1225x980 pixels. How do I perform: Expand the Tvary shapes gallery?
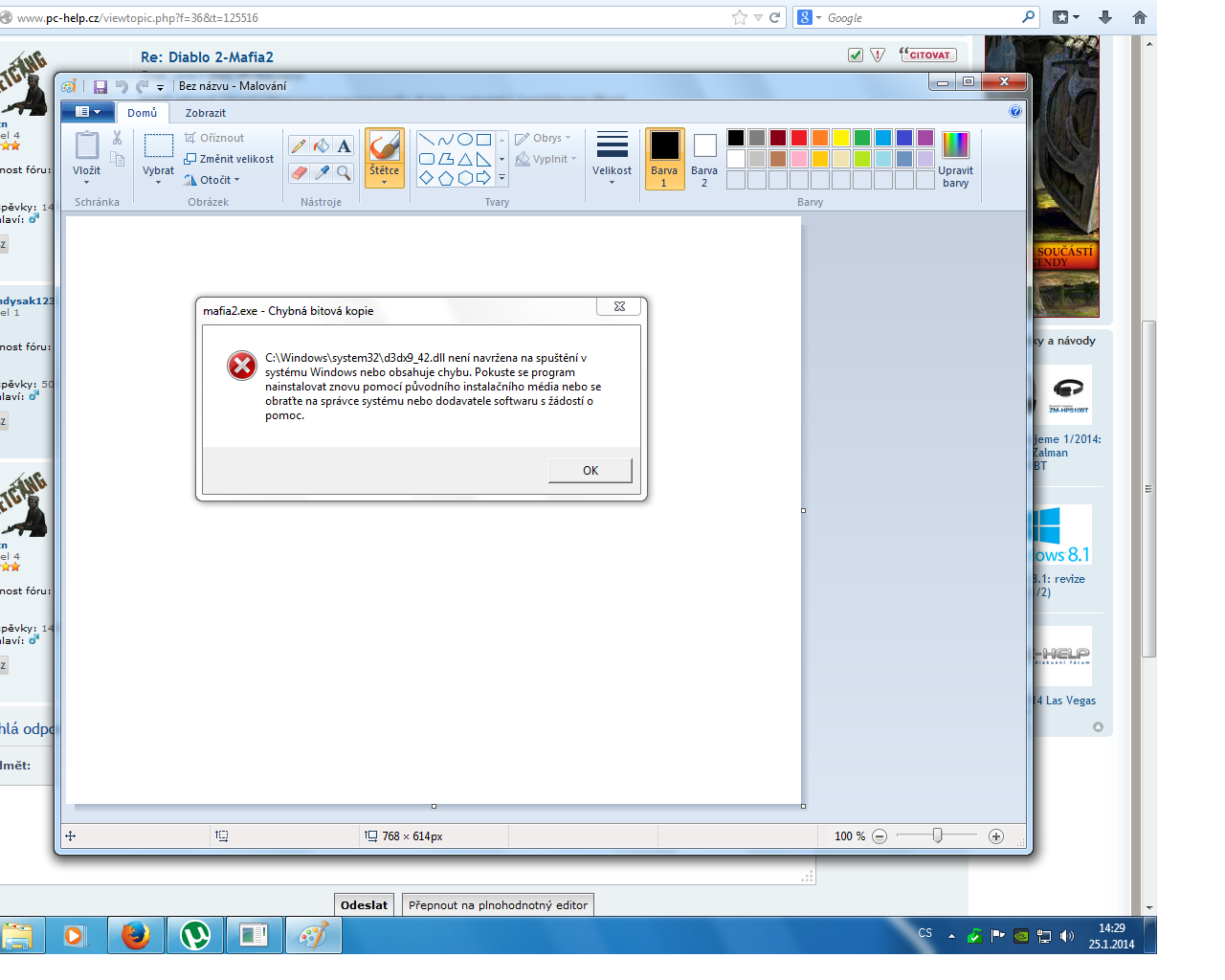[x=501, y=178]
